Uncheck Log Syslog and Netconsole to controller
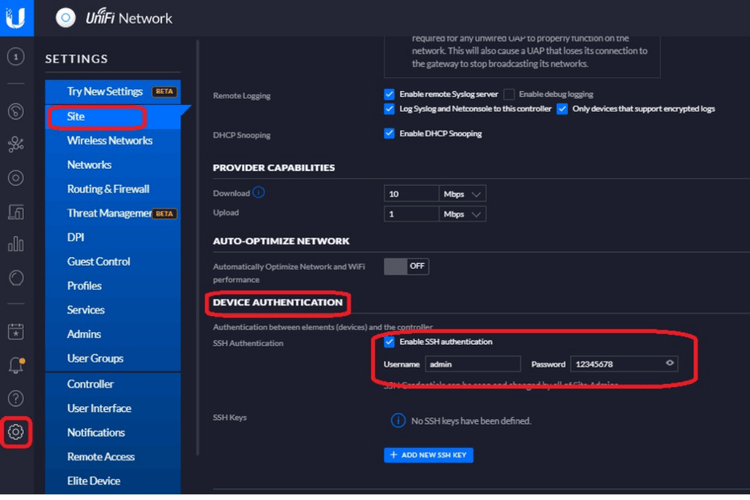Viewport: 750px width, 500px height. point(389,109)
